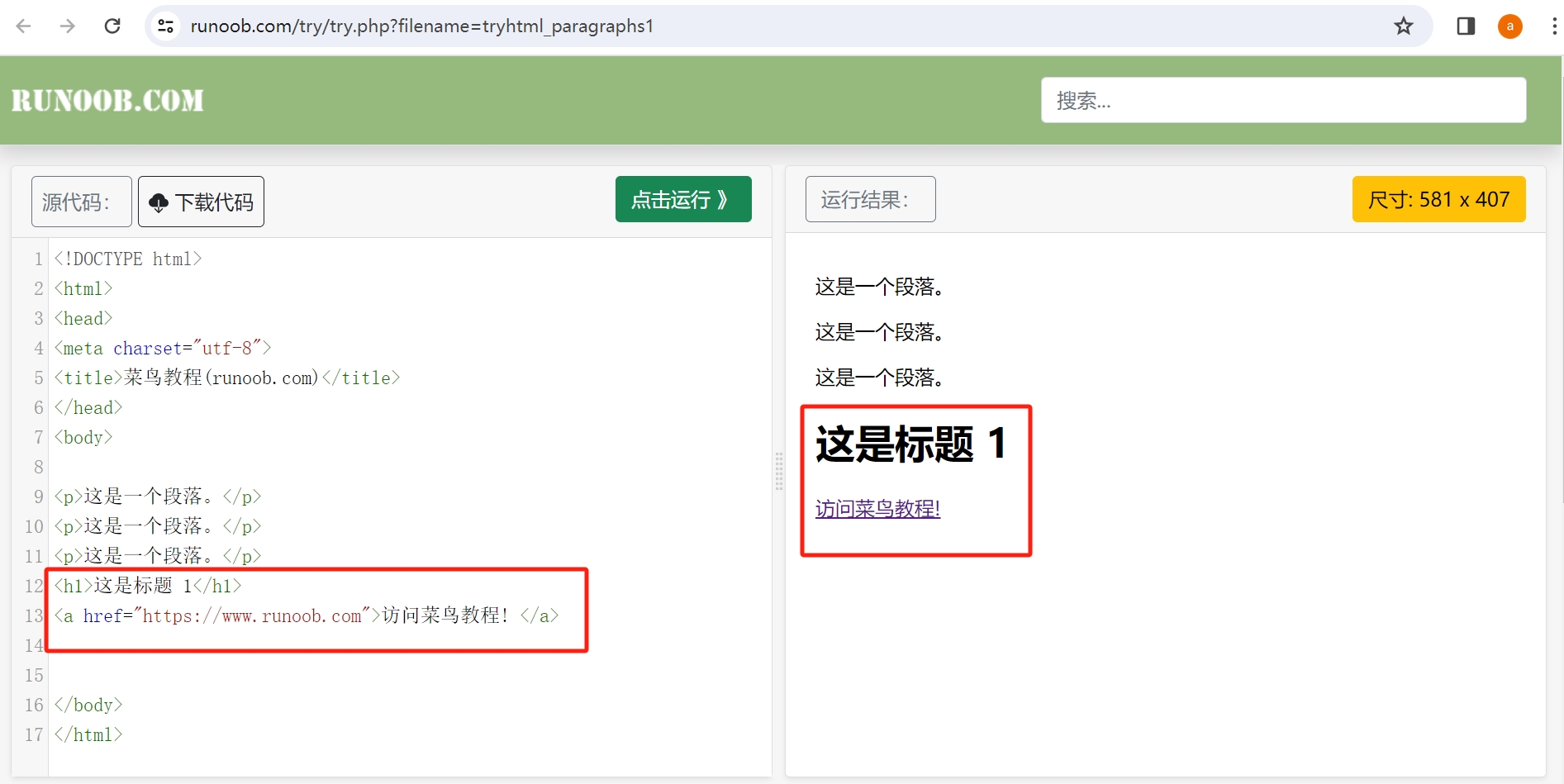Click the 源代码 label button
1564x784 pixels.
[81, 202]
